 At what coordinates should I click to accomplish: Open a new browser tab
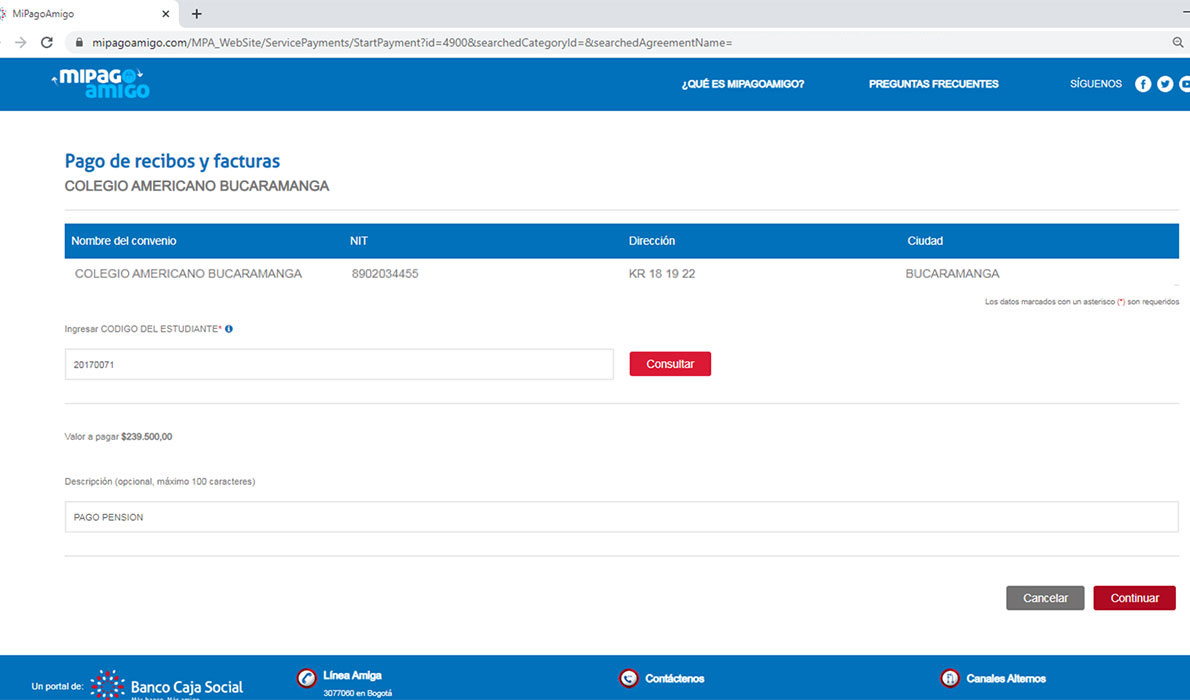coord(197,14)
